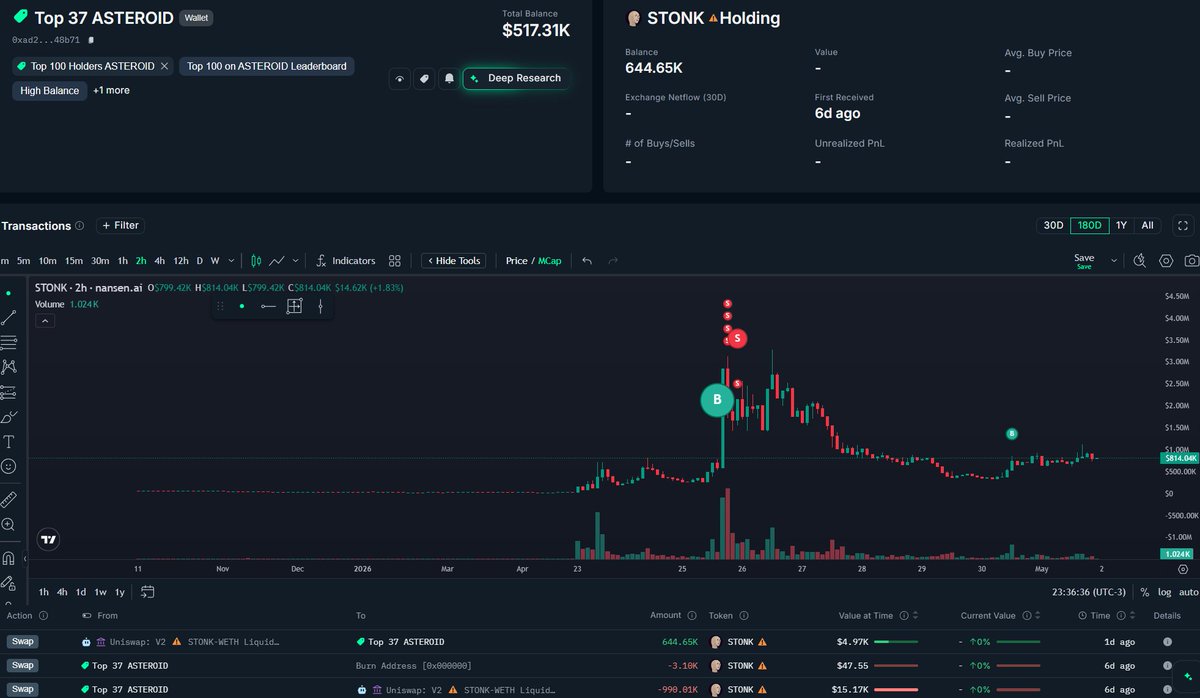This screenshot has width=1200, height=698.
Task: Expand the +1 more tags
Action: [x=111, y=90]
